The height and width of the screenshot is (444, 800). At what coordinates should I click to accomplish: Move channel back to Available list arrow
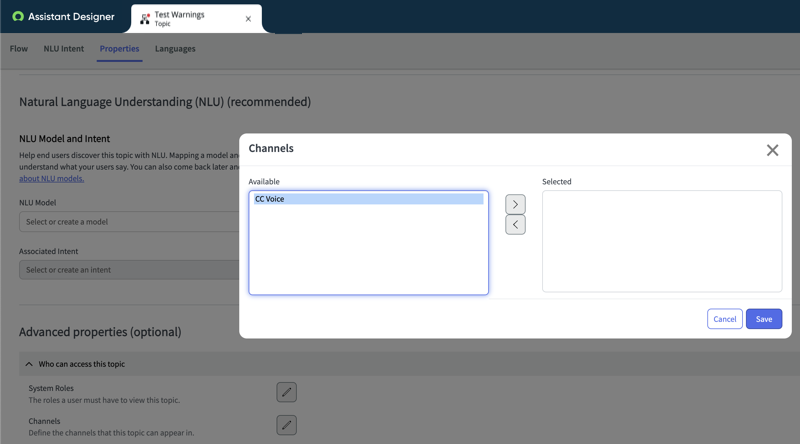pos(515,225)
